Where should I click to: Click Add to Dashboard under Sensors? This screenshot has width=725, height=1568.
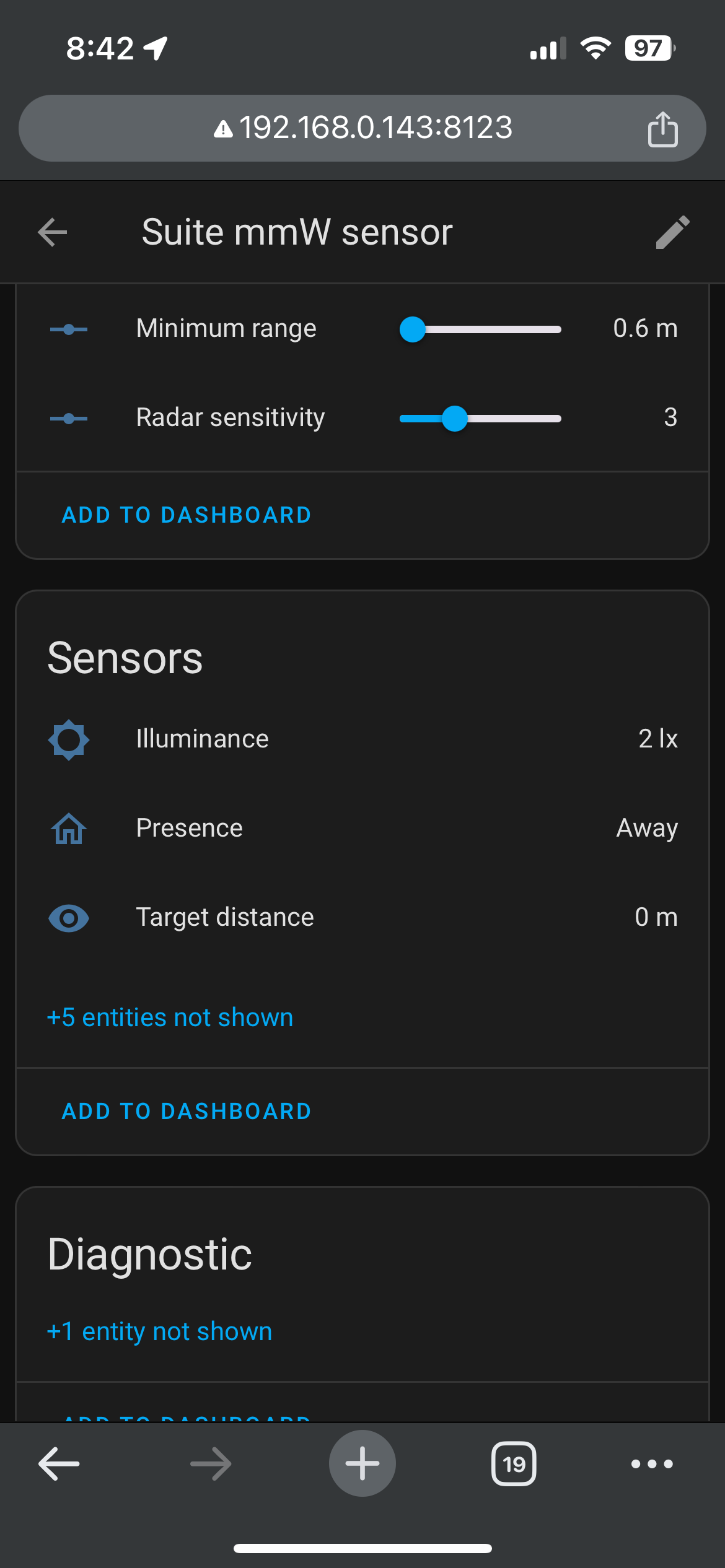click(x=187, y=1112)
